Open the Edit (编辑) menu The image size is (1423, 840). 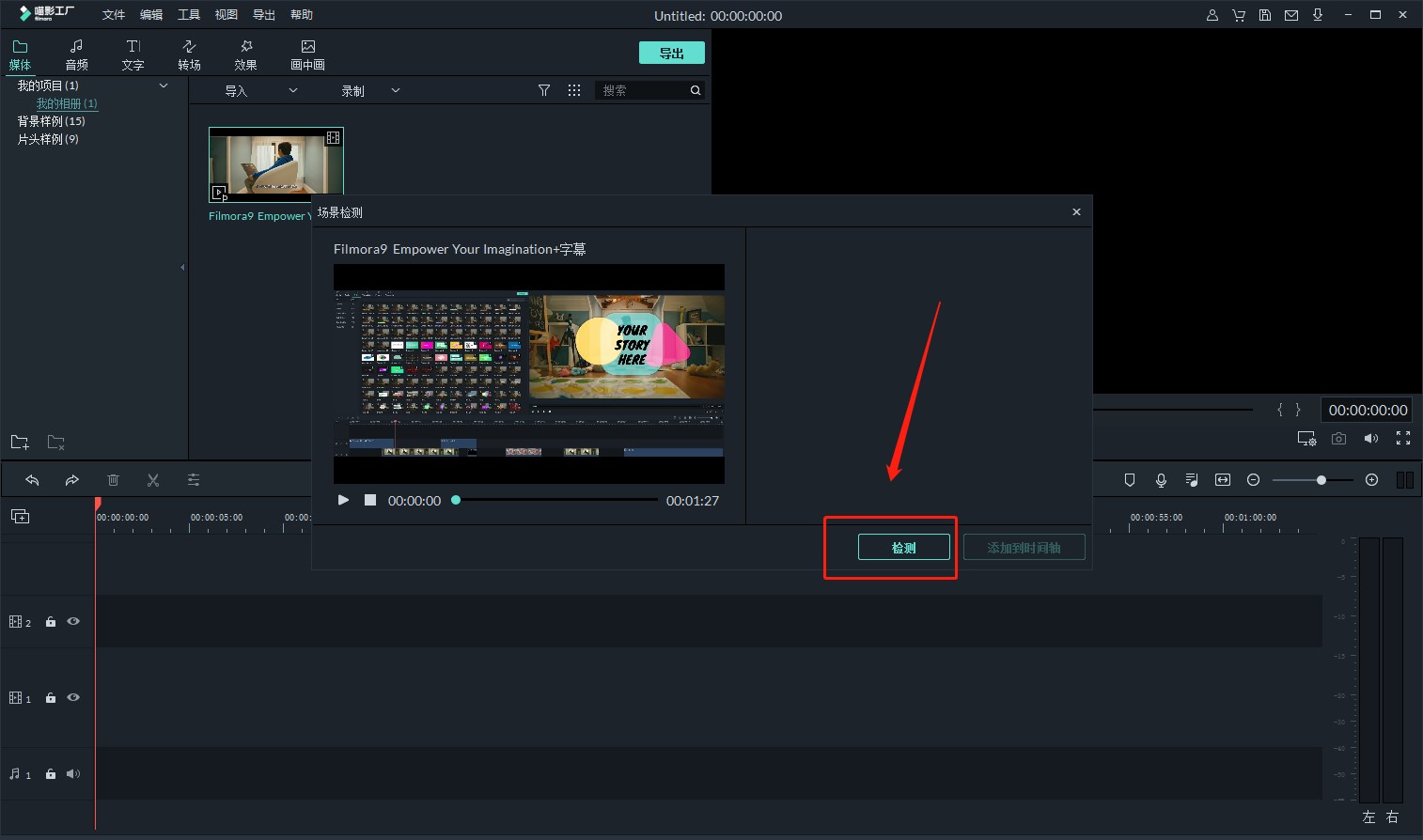[x=151, y=15]
